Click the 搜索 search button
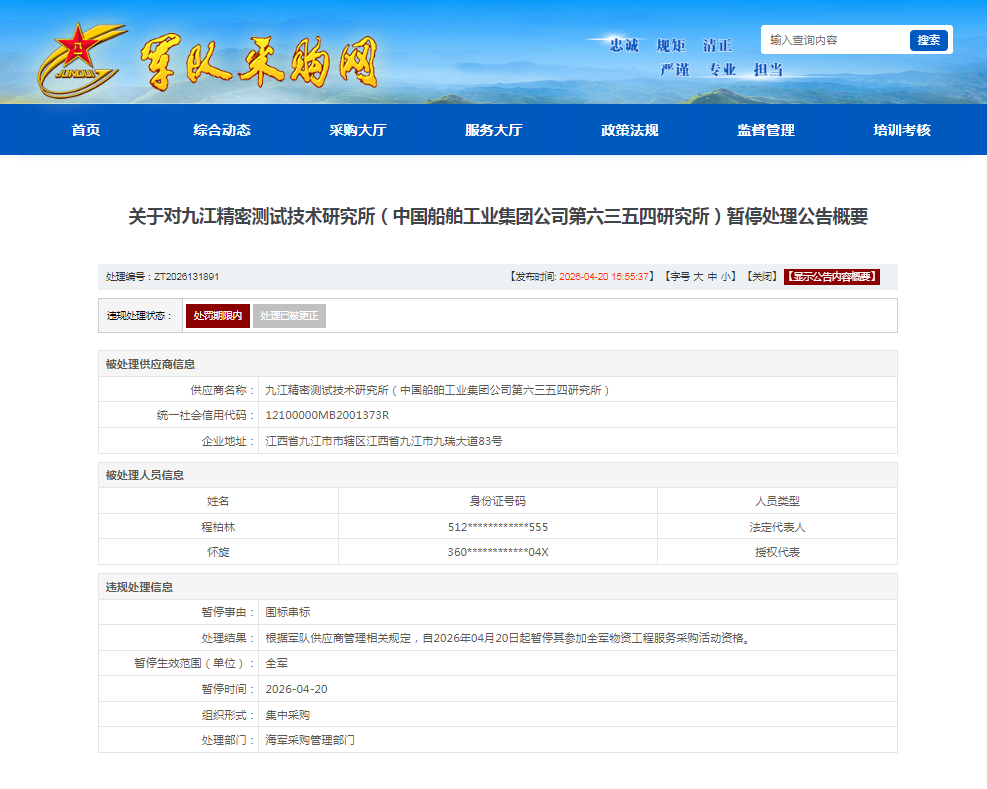 pyautogui.click(x=928, y=40)
